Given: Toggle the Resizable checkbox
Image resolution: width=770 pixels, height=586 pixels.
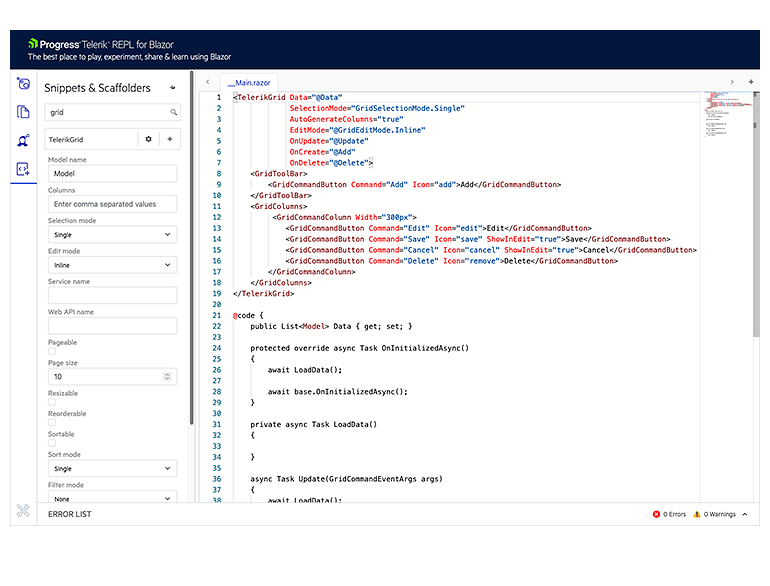Looking at the screenshot, I should click(x=52, y=402).
